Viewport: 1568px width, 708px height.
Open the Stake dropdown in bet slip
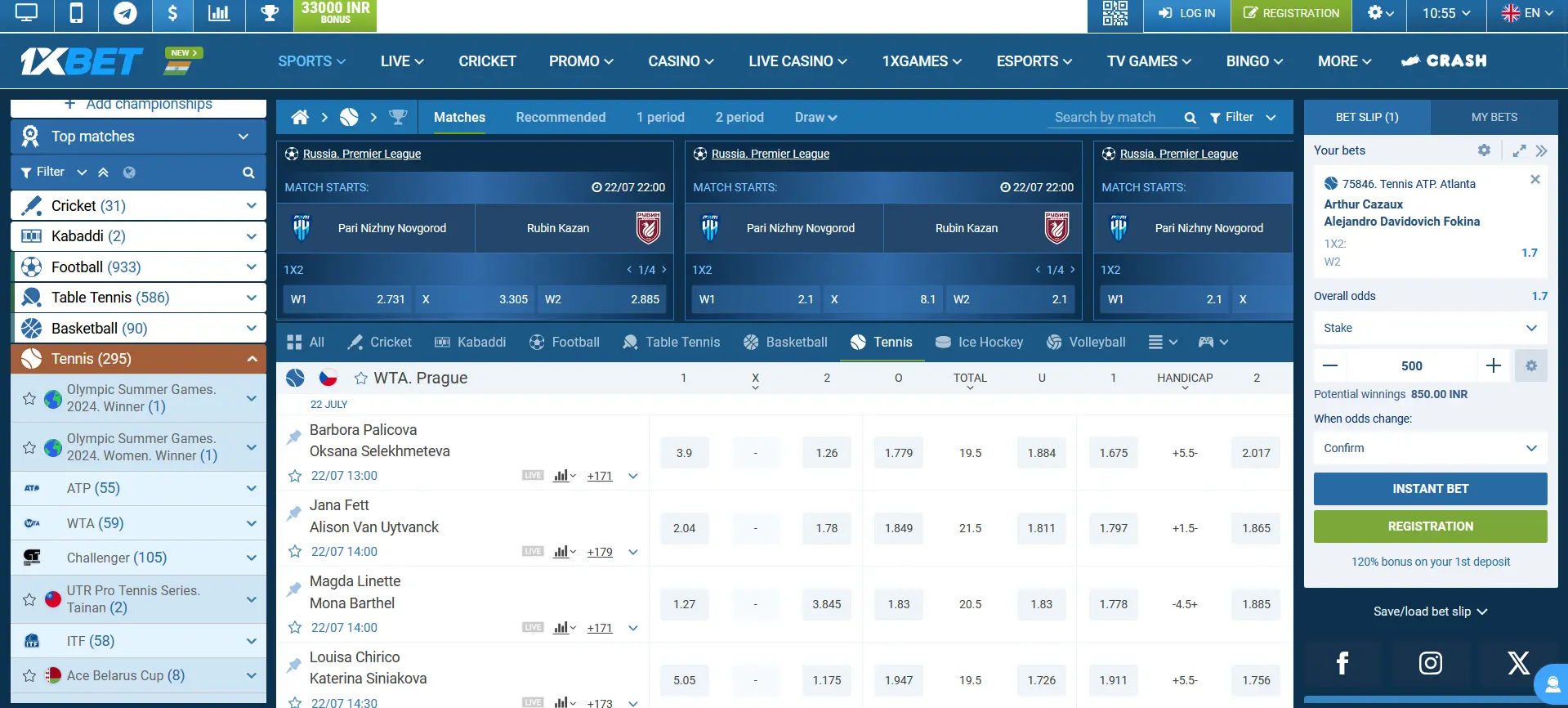click(1430, 328)
